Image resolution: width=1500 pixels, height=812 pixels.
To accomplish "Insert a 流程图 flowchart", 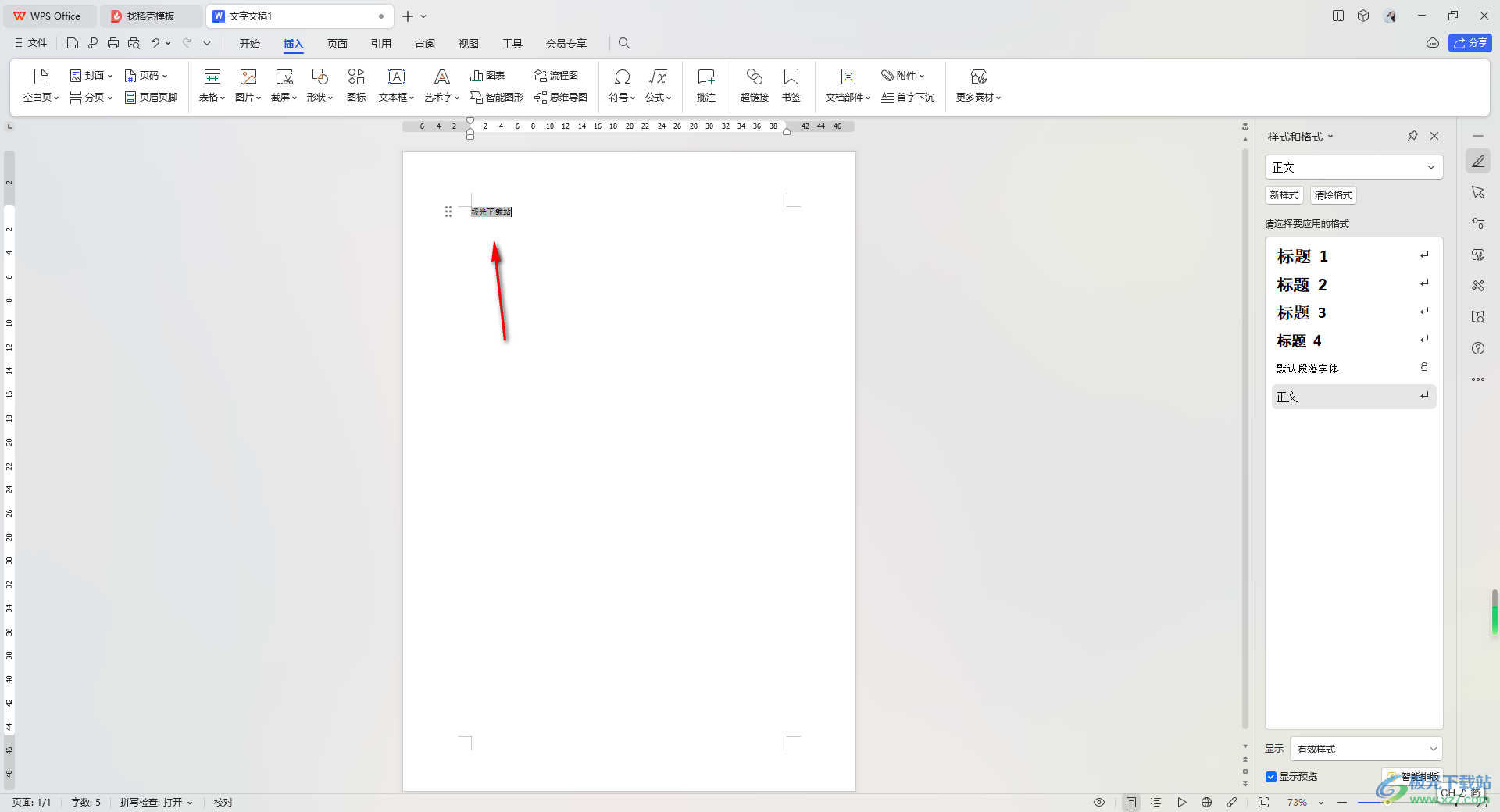I will 556,76.
